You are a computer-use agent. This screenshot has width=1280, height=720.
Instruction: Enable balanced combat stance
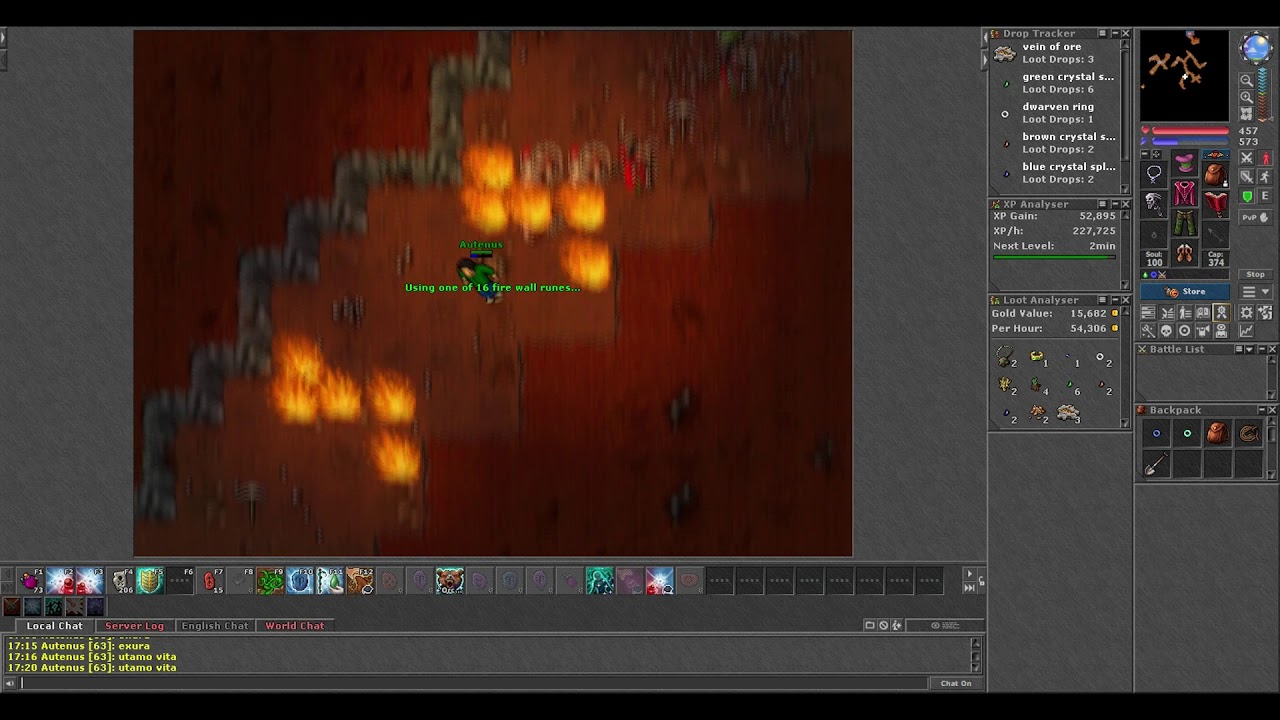pos(1247,177)
